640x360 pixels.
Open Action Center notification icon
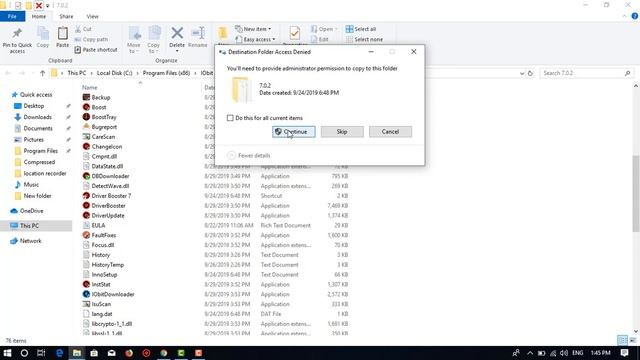(x=624, y=353)
